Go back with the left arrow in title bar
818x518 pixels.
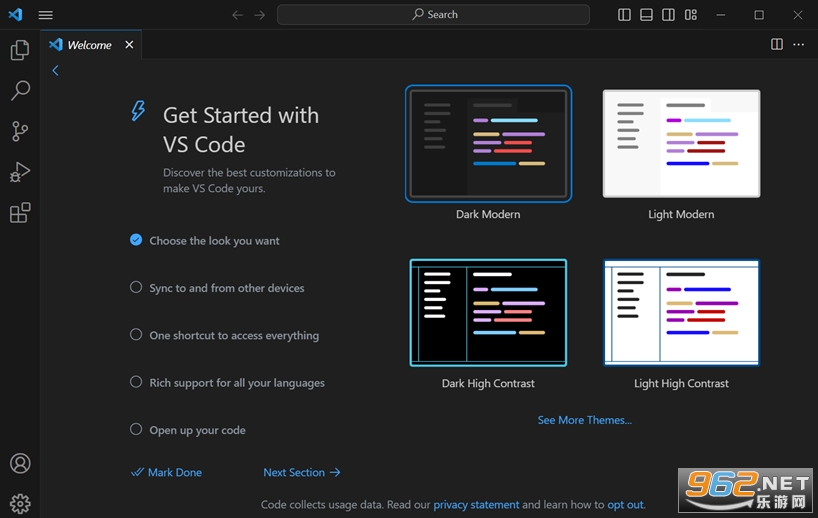tap(237, 15)
